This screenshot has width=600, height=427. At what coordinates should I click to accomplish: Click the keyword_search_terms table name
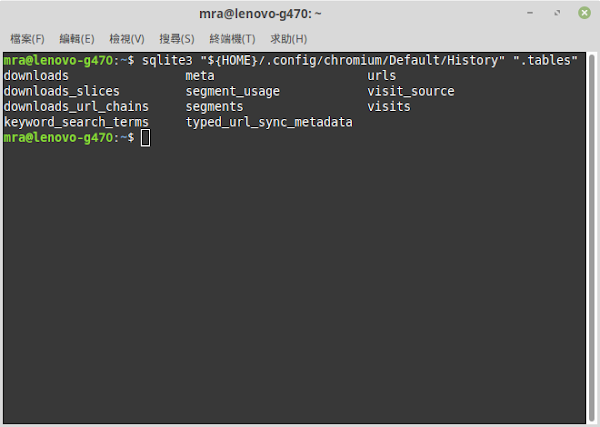pos(76,122)
